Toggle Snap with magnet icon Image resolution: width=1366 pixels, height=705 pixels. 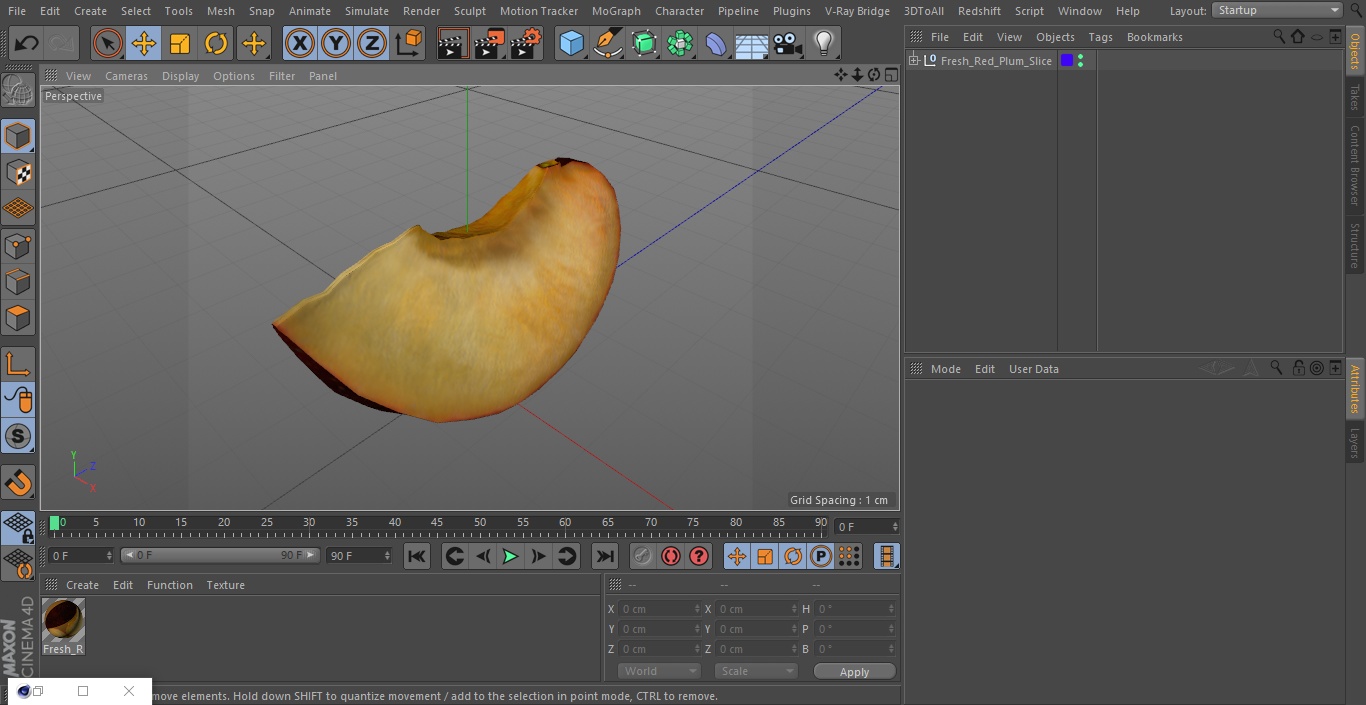[x=18, y=483]
